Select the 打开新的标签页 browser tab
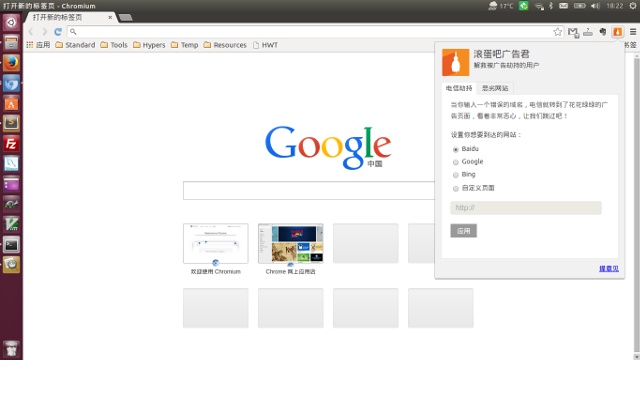The height and width of the screenshot is (400, 640). click(71, 17)
